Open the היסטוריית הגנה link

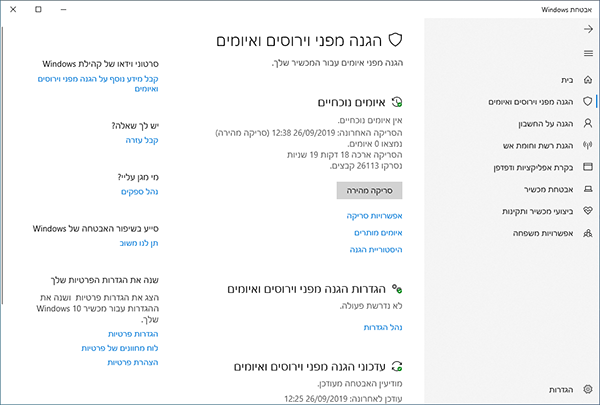pos(376,250)
